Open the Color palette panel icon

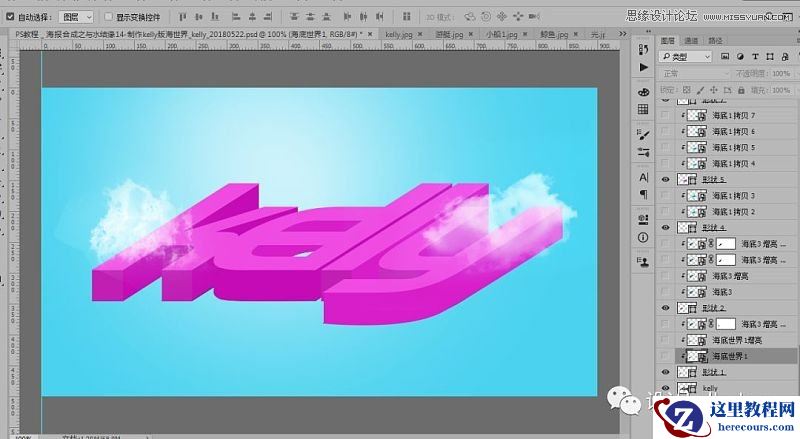[x=643, y=92]
